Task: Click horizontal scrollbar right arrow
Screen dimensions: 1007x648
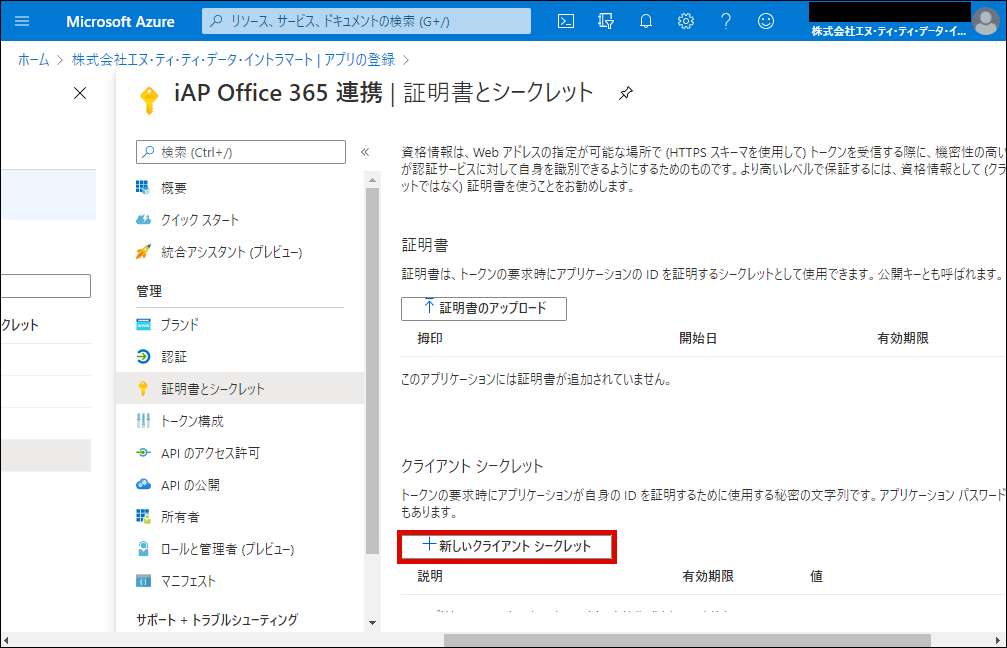Action: point(999,640)
